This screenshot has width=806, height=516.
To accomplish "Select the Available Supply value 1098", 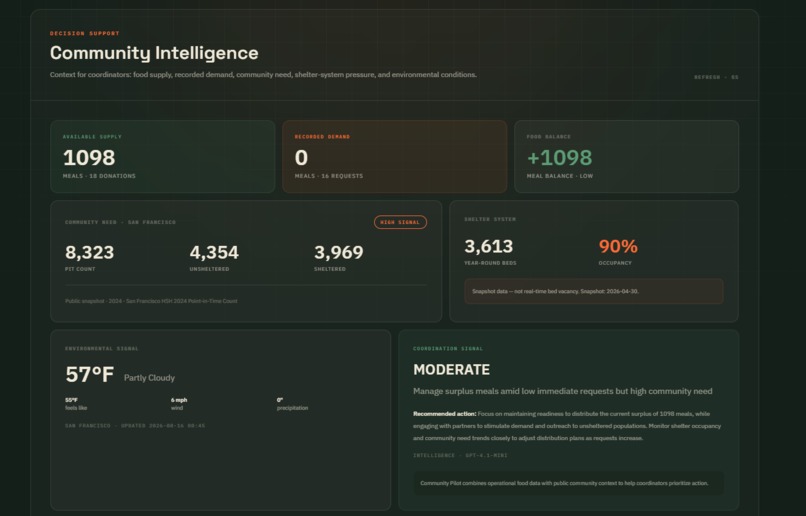I will [89, 157].
